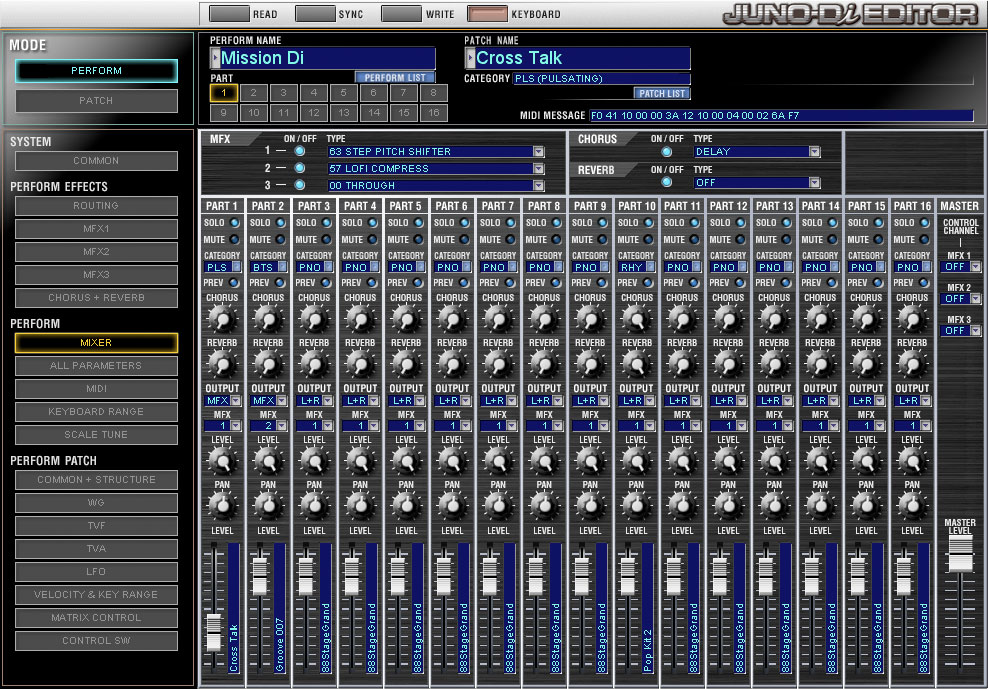This screenshot has height=689, width=988.
Task: Click the Part 7 reverb send knob
Action: tap(498, 364)
